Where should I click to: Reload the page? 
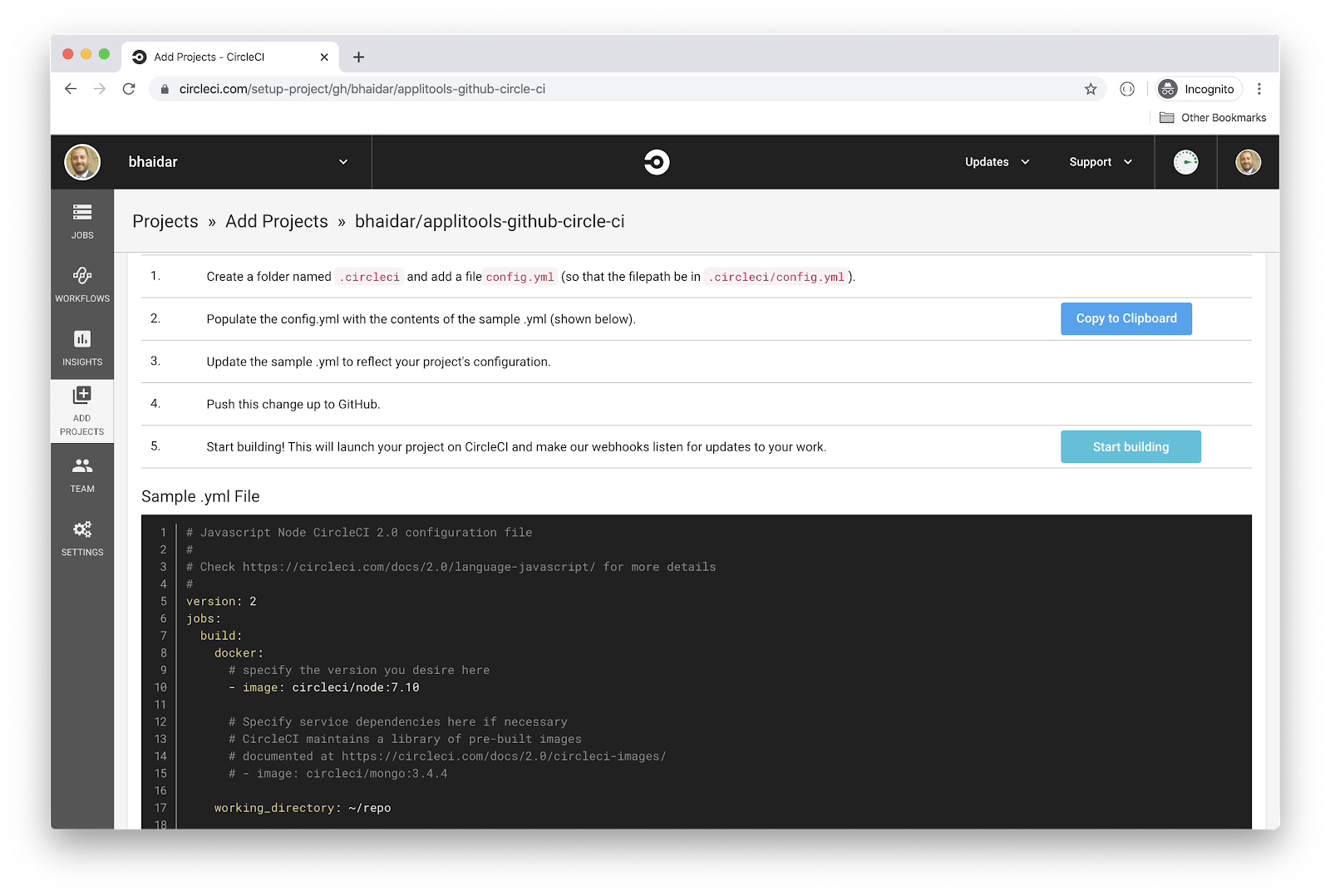[x=129, y=89]
